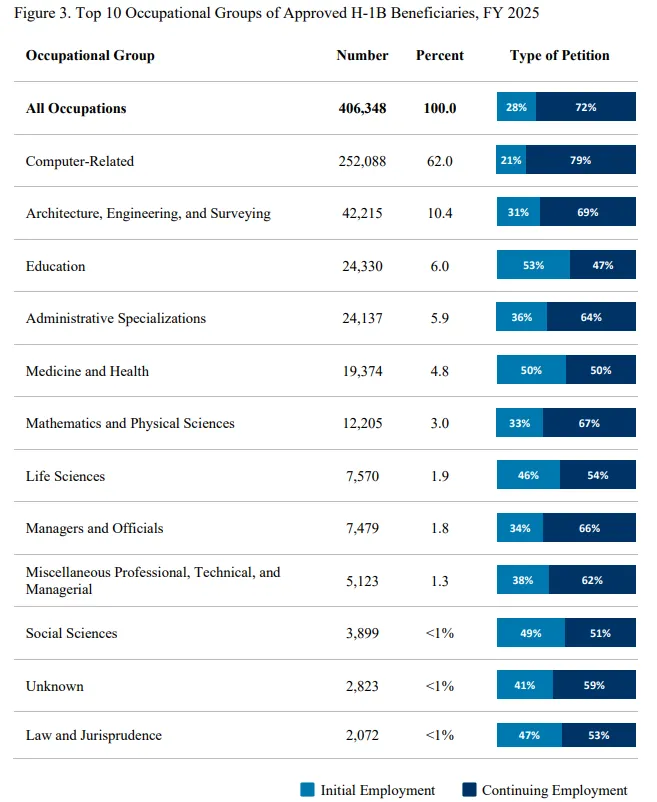This screenshot has height=802, width=657.
Task: Click the Medicine and Health row label
Action: pos(87,371)
